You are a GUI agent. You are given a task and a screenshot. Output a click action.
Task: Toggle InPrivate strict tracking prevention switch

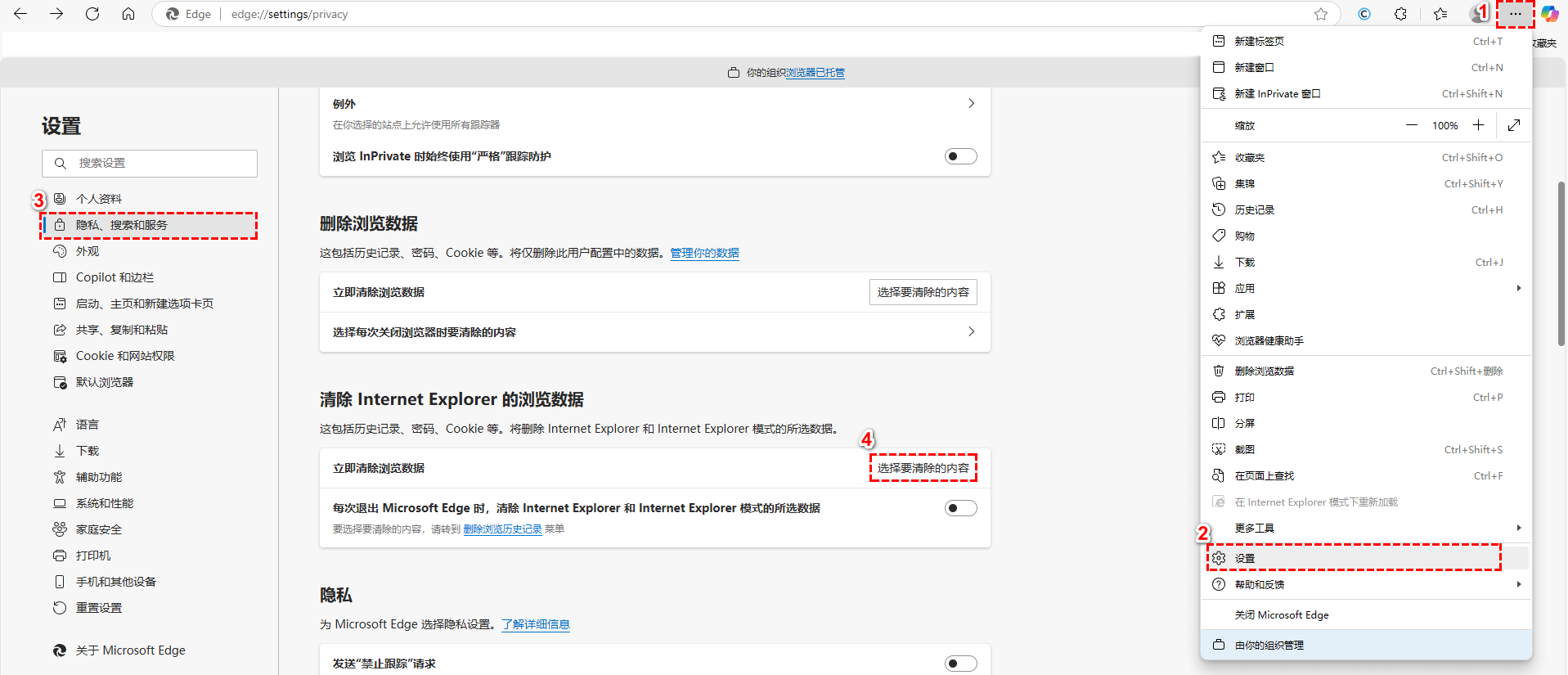coord(960,156)
